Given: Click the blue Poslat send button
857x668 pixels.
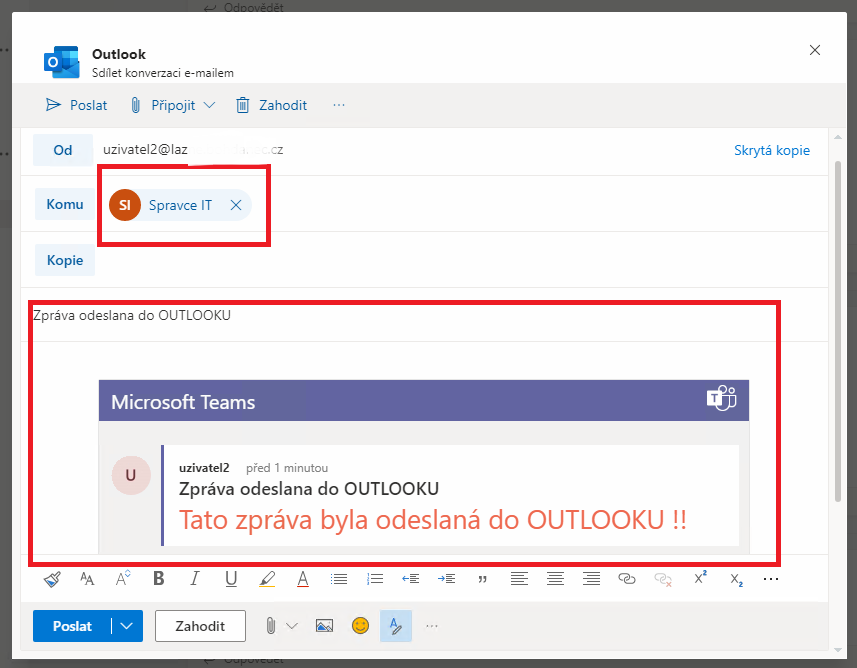Looking at the screenshot, I should click(x=72, y=626).
